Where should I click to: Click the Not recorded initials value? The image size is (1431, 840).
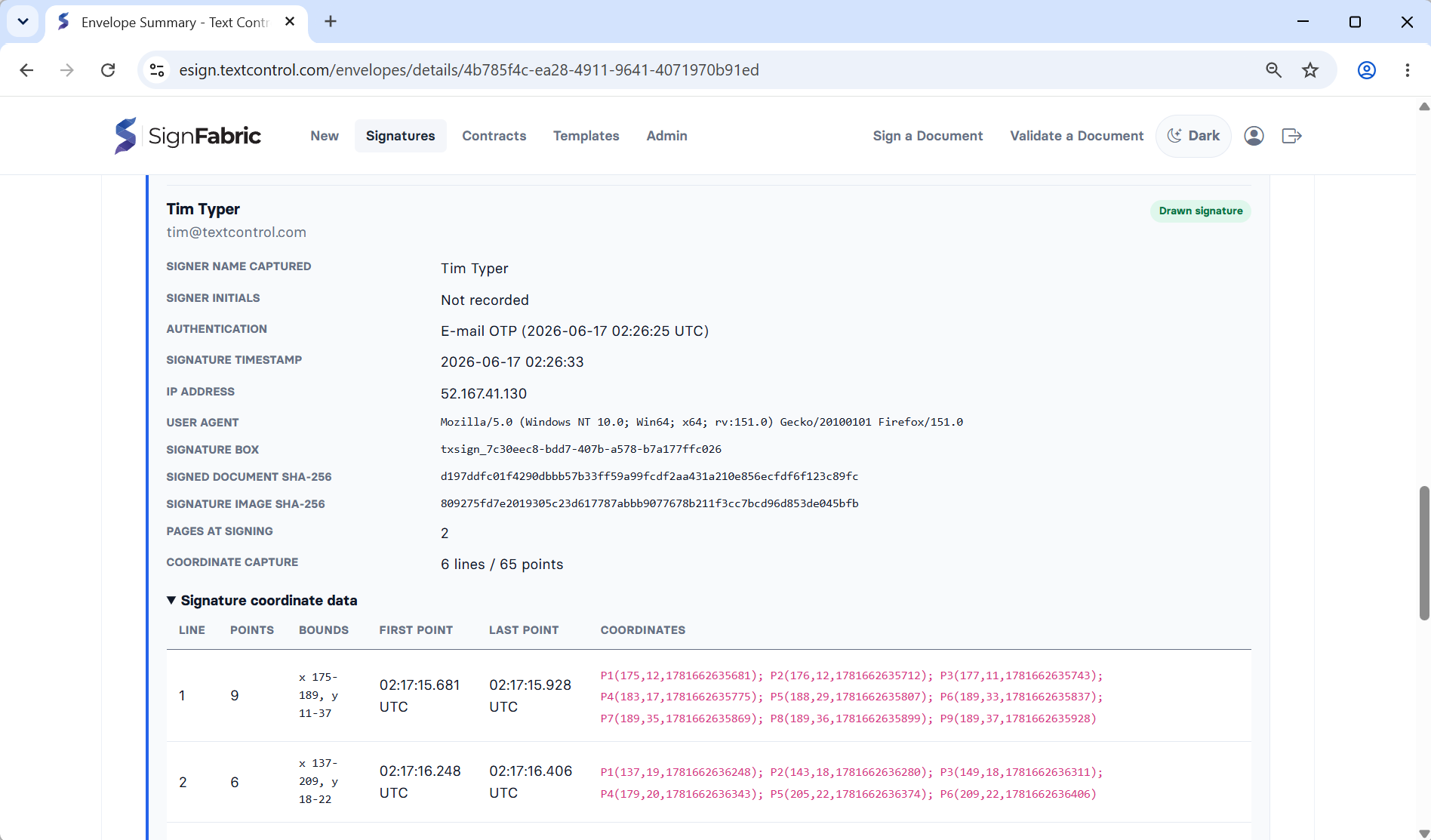(485, 300)
